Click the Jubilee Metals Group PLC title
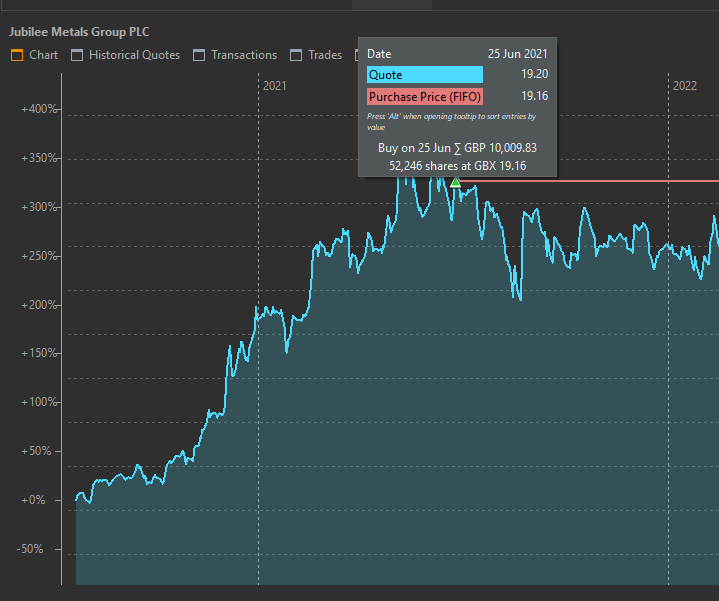 79,32
